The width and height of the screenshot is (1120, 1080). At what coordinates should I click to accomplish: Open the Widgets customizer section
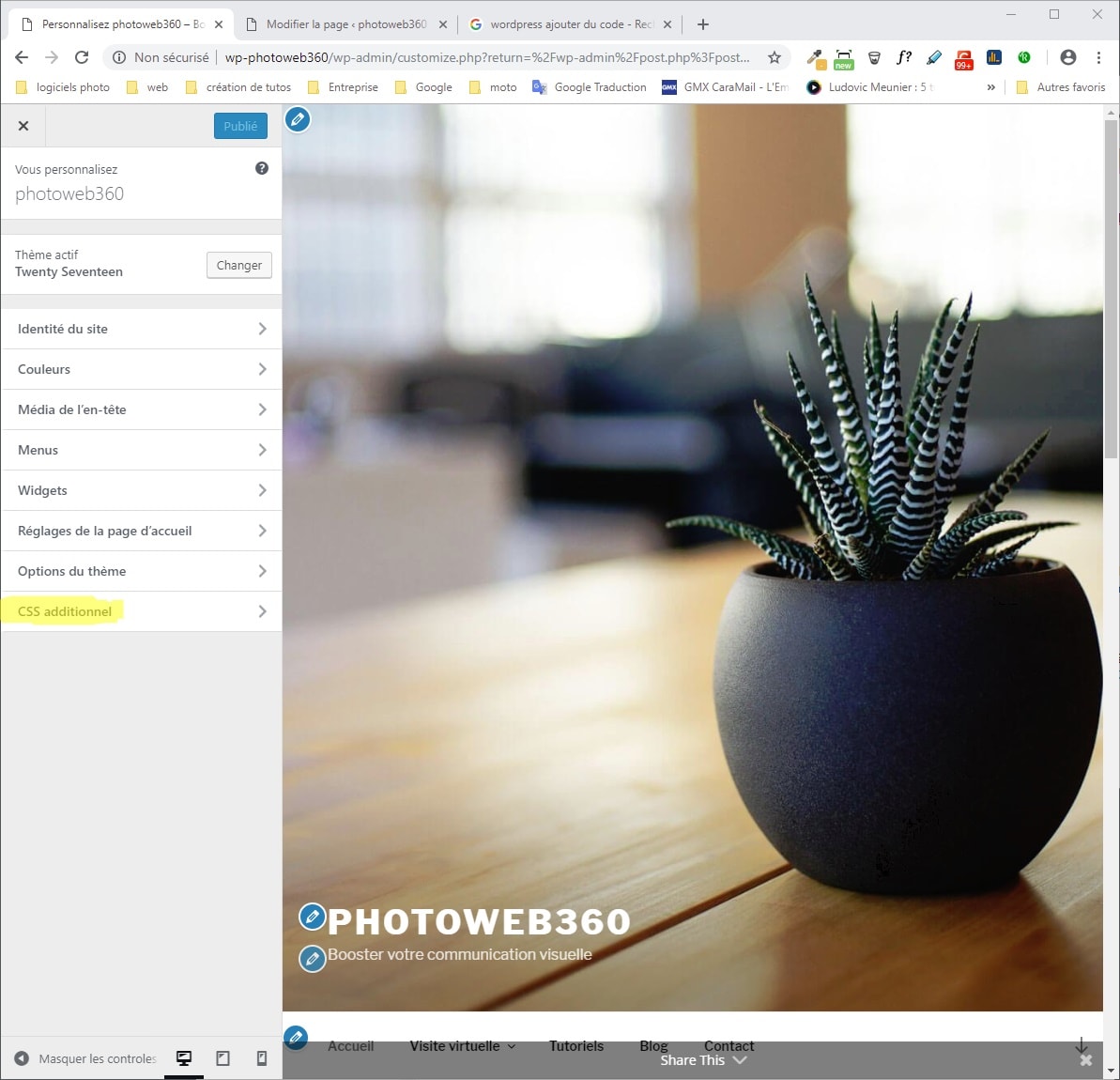[142, 490]
